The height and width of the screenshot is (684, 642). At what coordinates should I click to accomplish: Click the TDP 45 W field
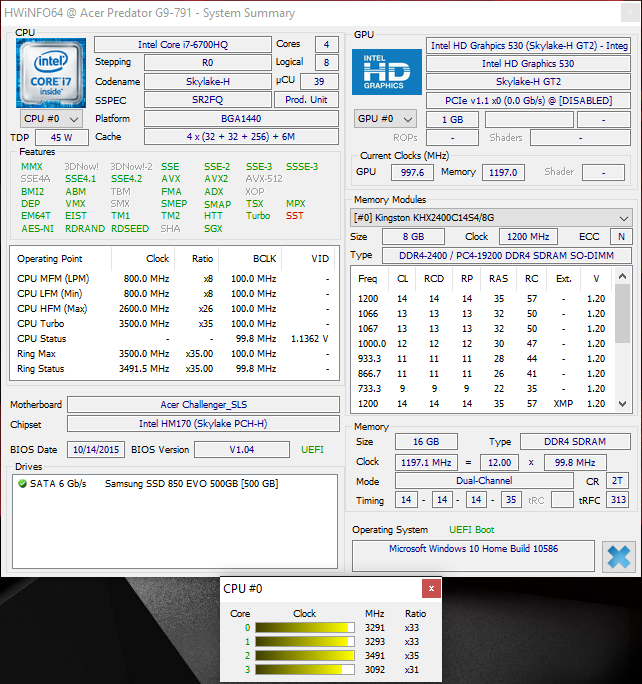(61, 137)
